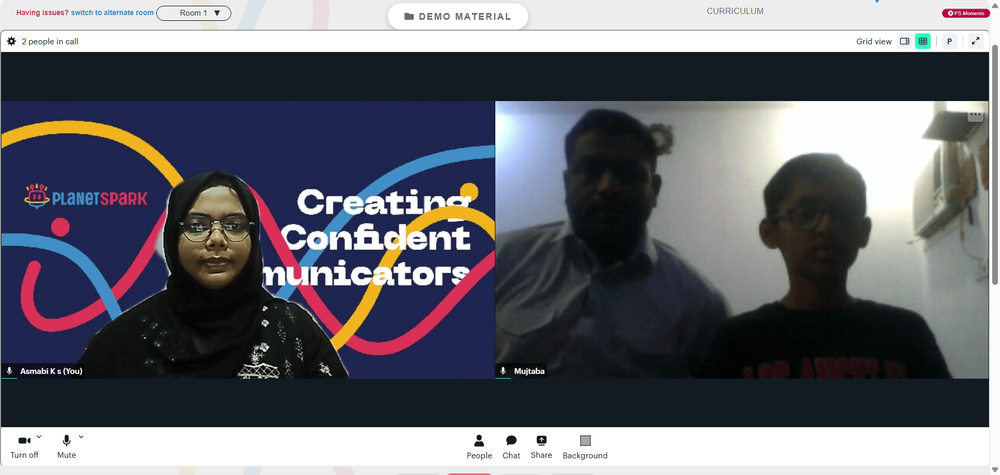Share your screen

(x=541, y=447)
